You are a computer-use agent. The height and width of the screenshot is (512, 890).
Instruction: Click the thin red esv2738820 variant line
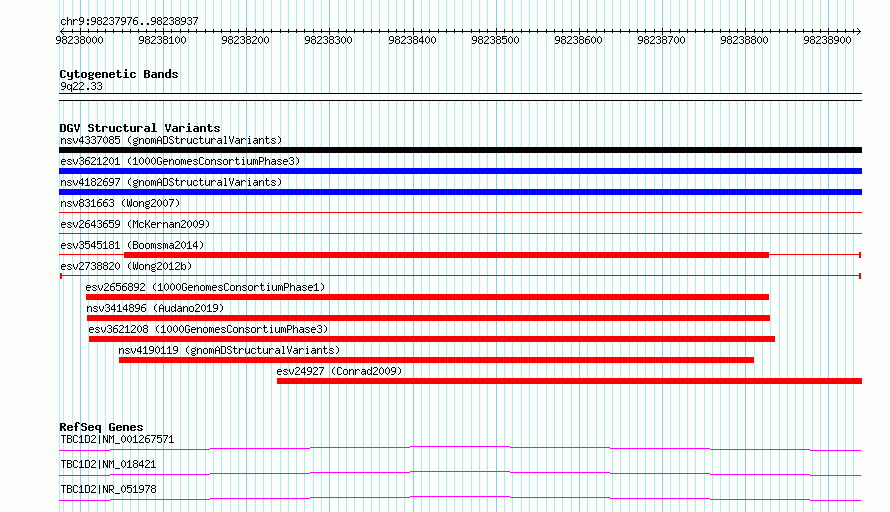[x=460, y=276]
